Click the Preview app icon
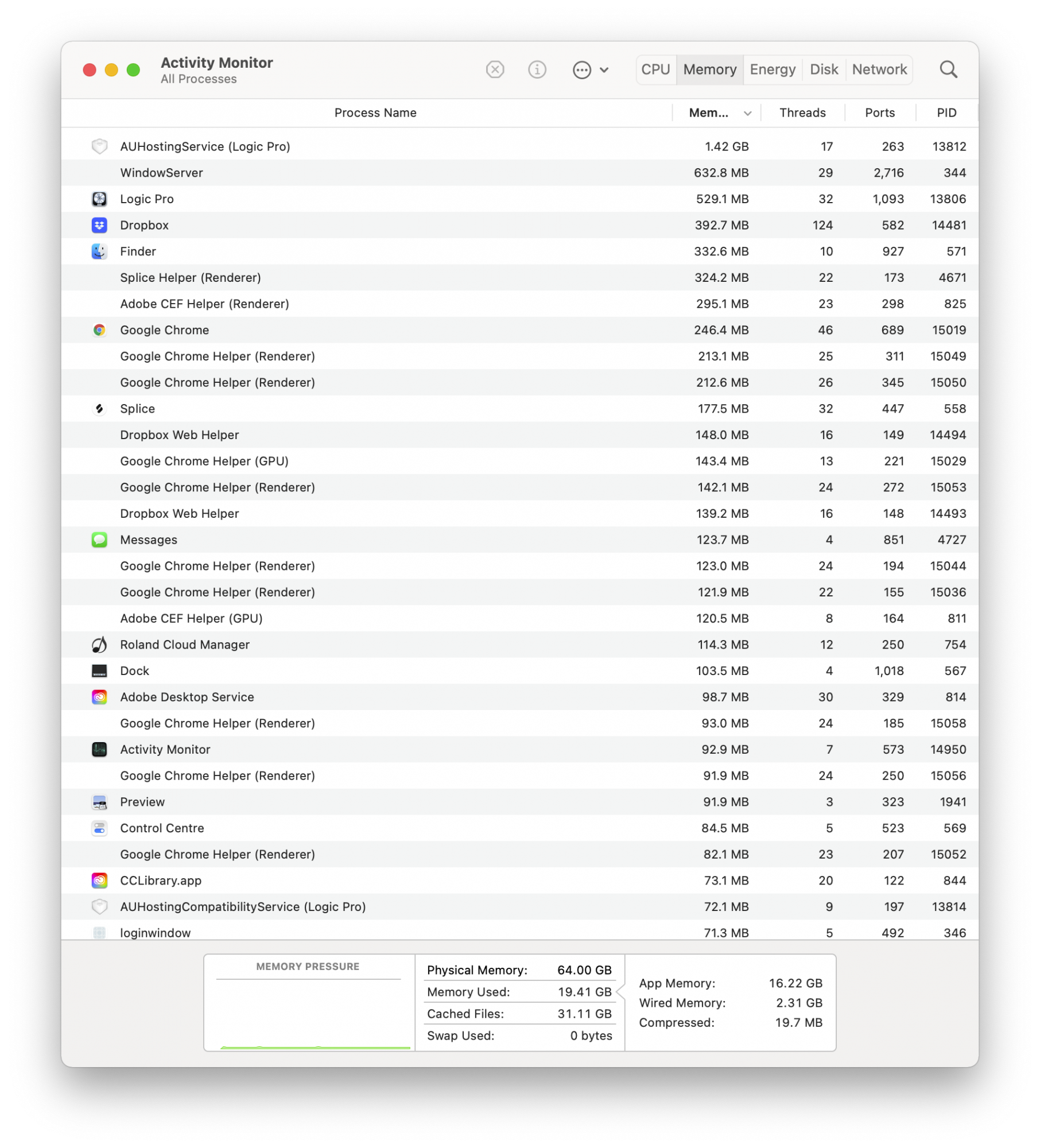The image size is (1040, 1148). (x=99, y=802)
